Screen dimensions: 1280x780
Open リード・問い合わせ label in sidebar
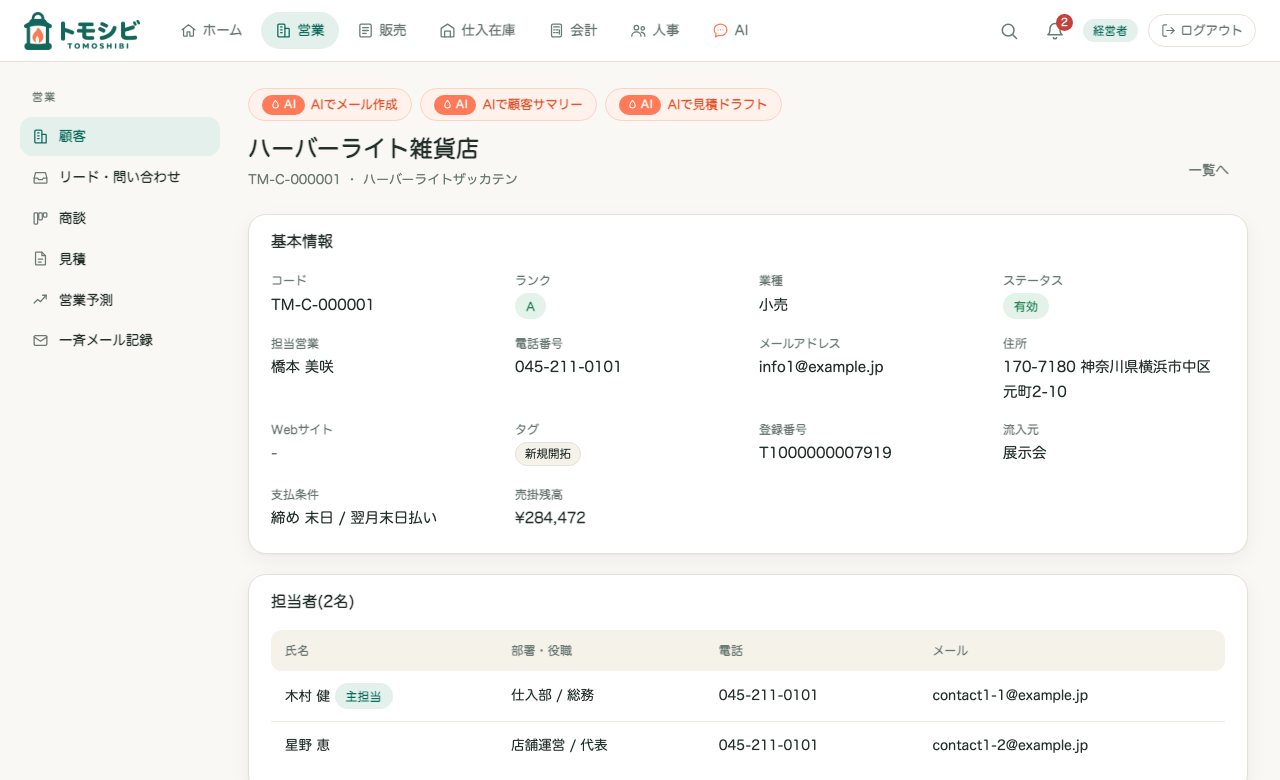click(x=120, y=177)
